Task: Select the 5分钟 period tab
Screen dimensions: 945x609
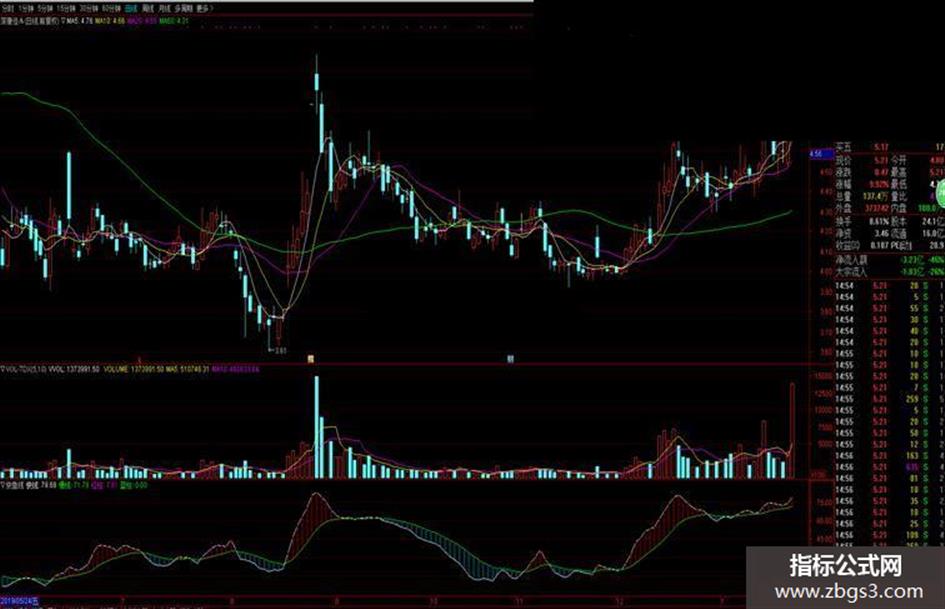Action: (x=45, y=8)
